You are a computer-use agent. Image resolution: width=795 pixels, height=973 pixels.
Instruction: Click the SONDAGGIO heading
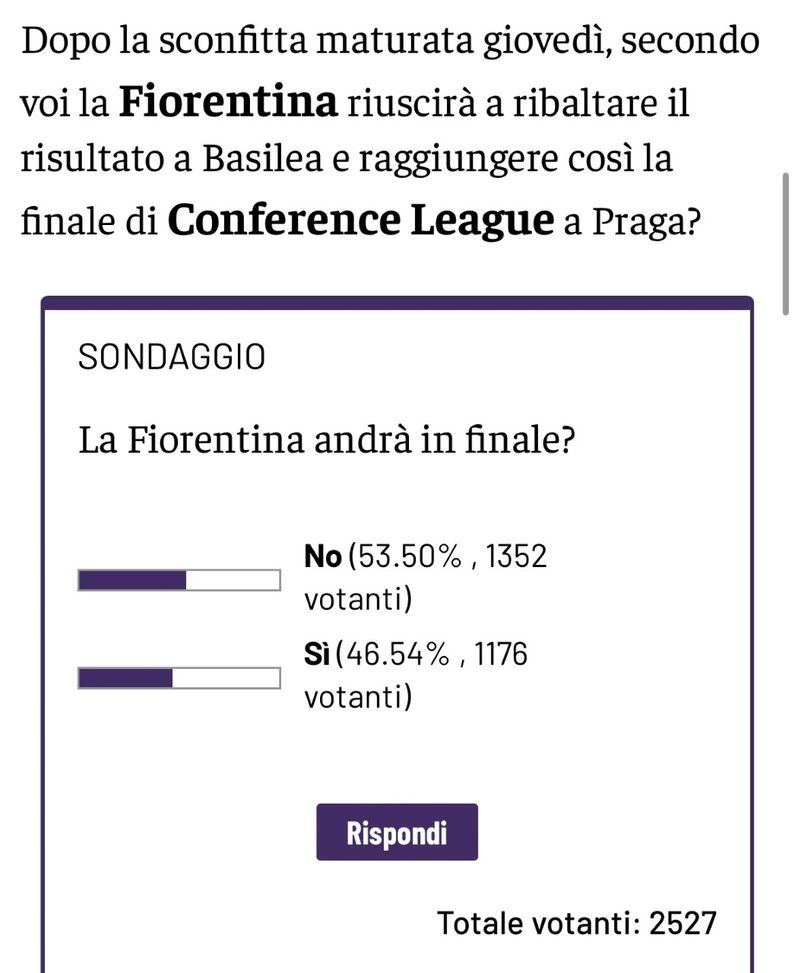[x=168, y=357]
